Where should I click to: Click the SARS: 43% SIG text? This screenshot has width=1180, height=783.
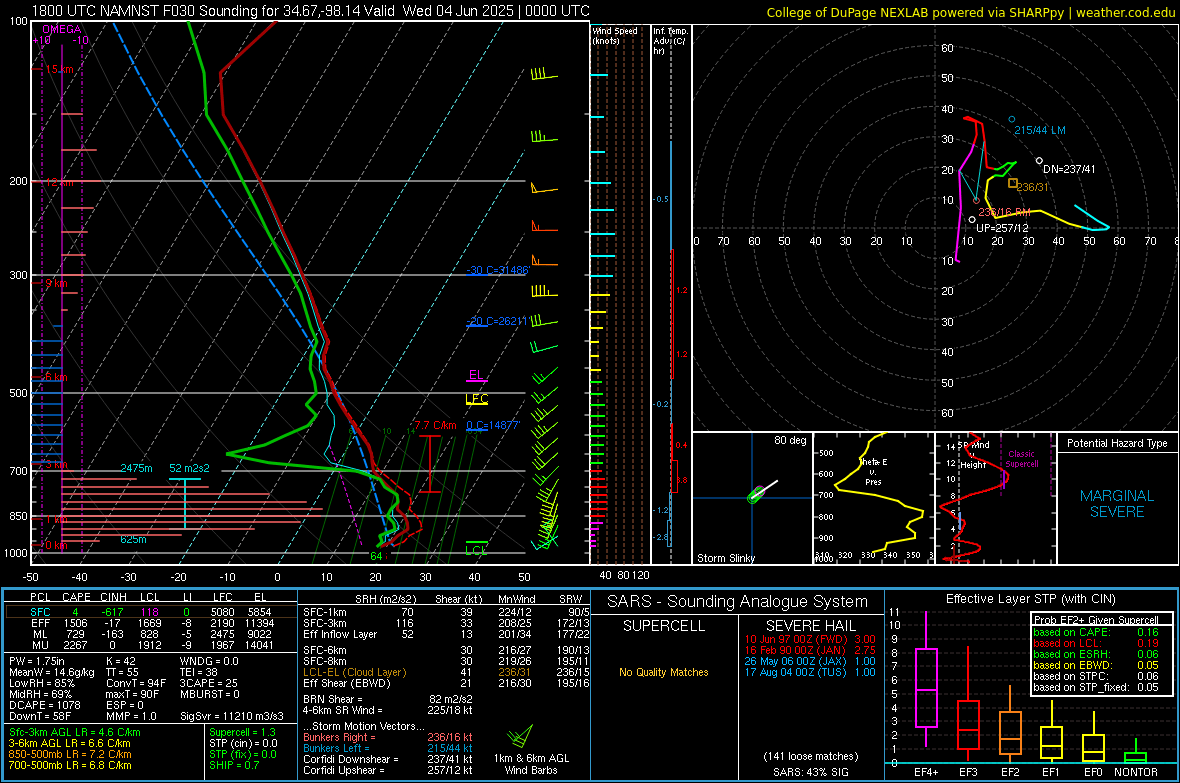[x=810, y=772]
